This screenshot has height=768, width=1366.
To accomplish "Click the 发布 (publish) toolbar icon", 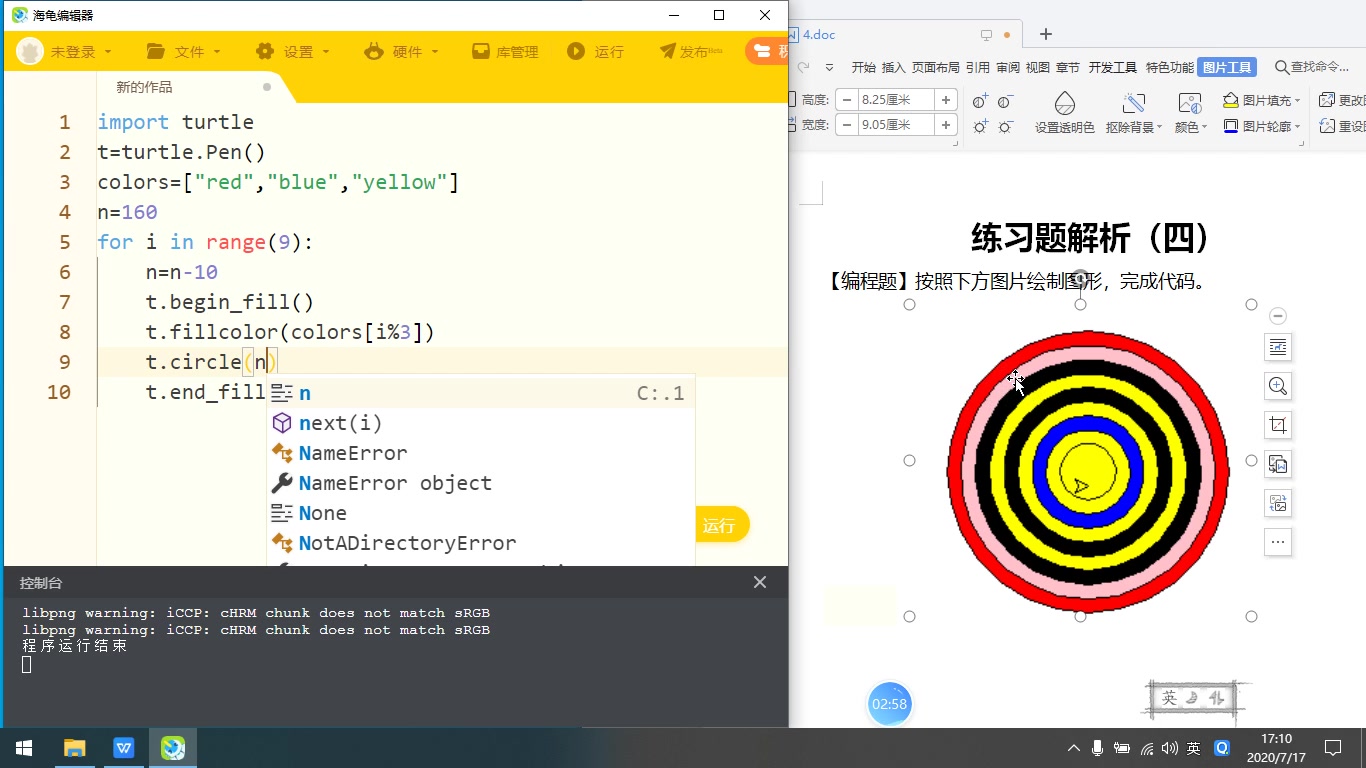I will [689, 51].
